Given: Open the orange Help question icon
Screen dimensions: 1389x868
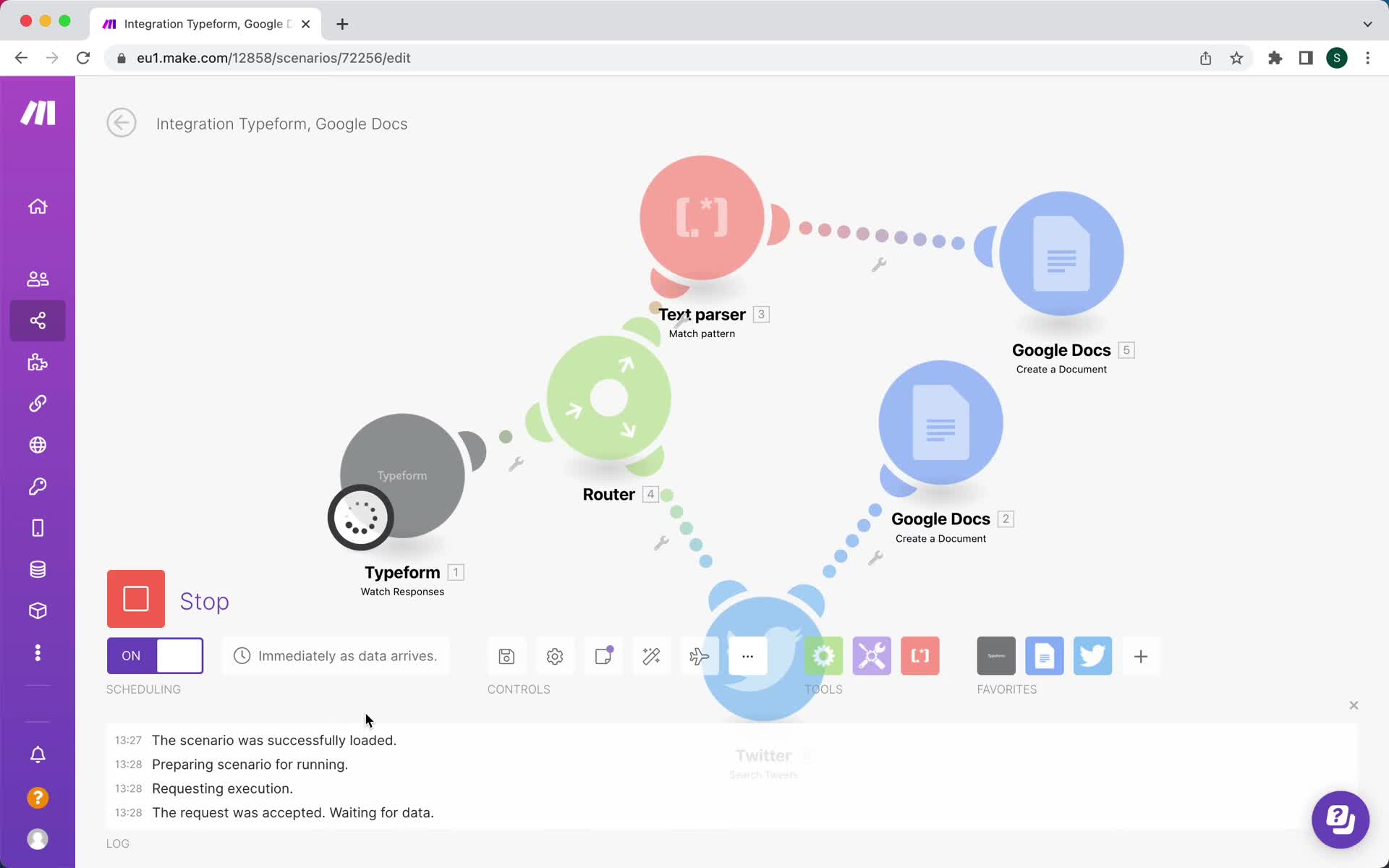Looking at the screenshot, I should pyautogui.click(x=38, y=798).
